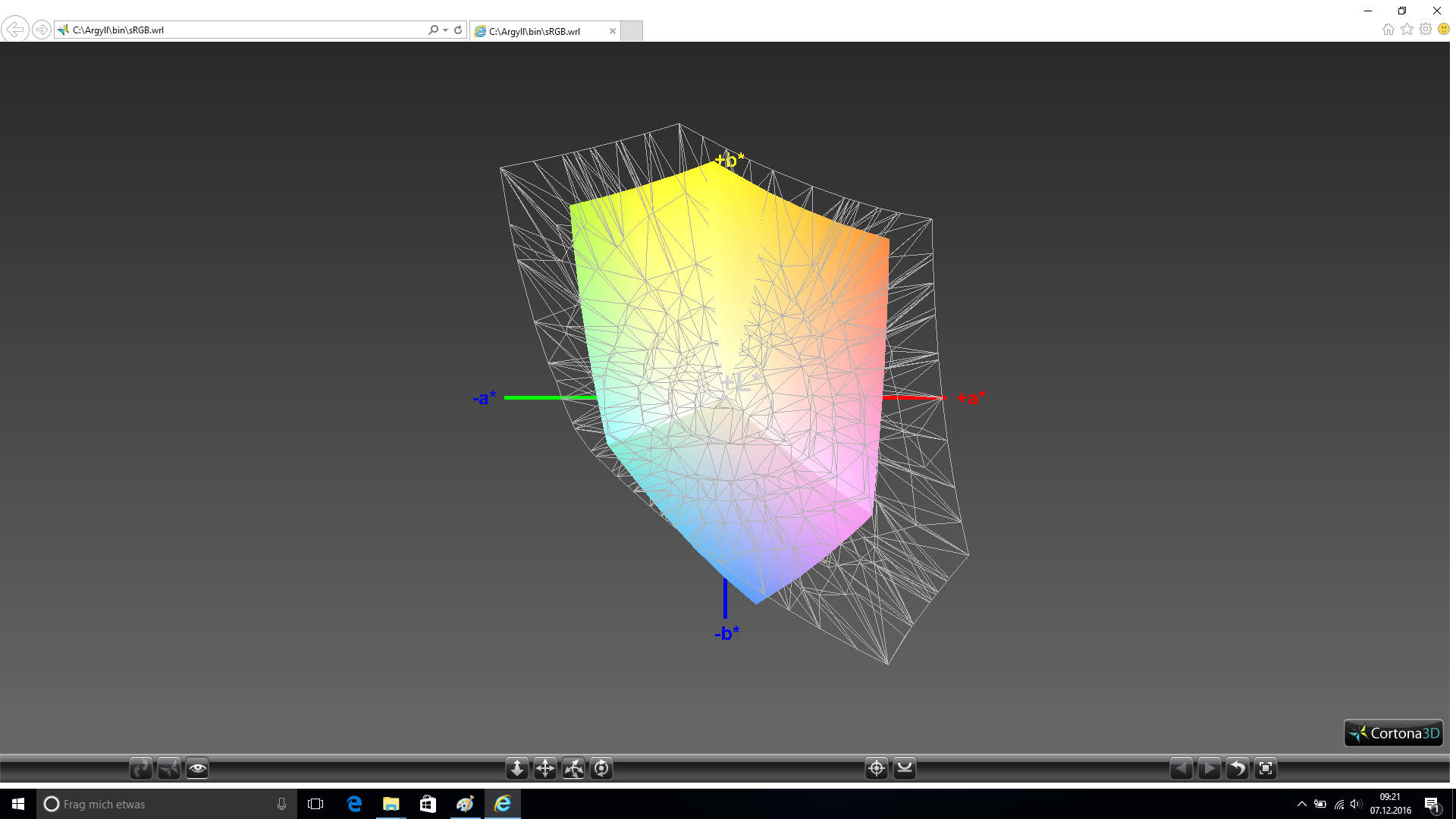Click the Goto crosshair target tool

pyautogui.click(x=877, y=769)
